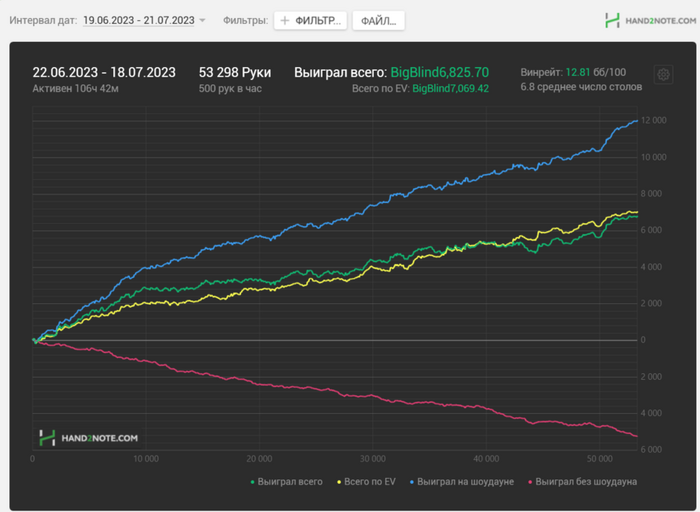Toggle the Выиграл без шоудауна legend series

point(583,482)
